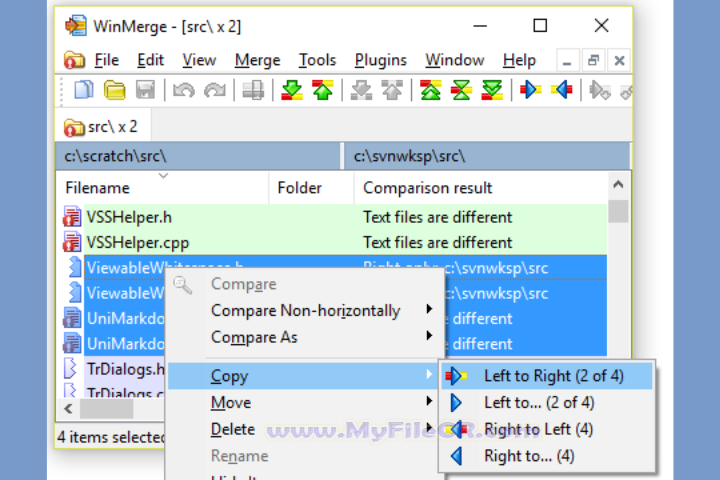Sort by the Folder column header
The width and height of the screenshot is (720, 480).
[311, 187]
